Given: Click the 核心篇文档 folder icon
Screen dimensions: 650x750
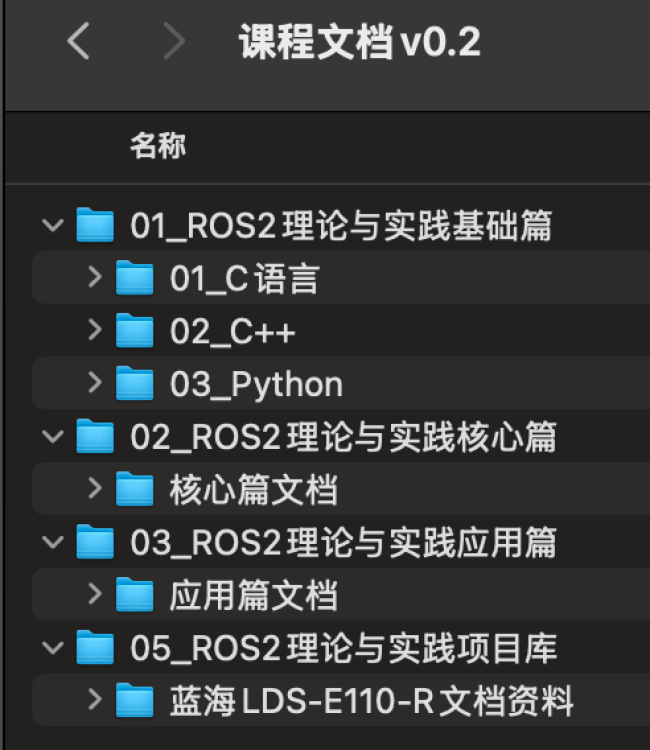Looking at the screenshot, I should [x=134, y=489].
